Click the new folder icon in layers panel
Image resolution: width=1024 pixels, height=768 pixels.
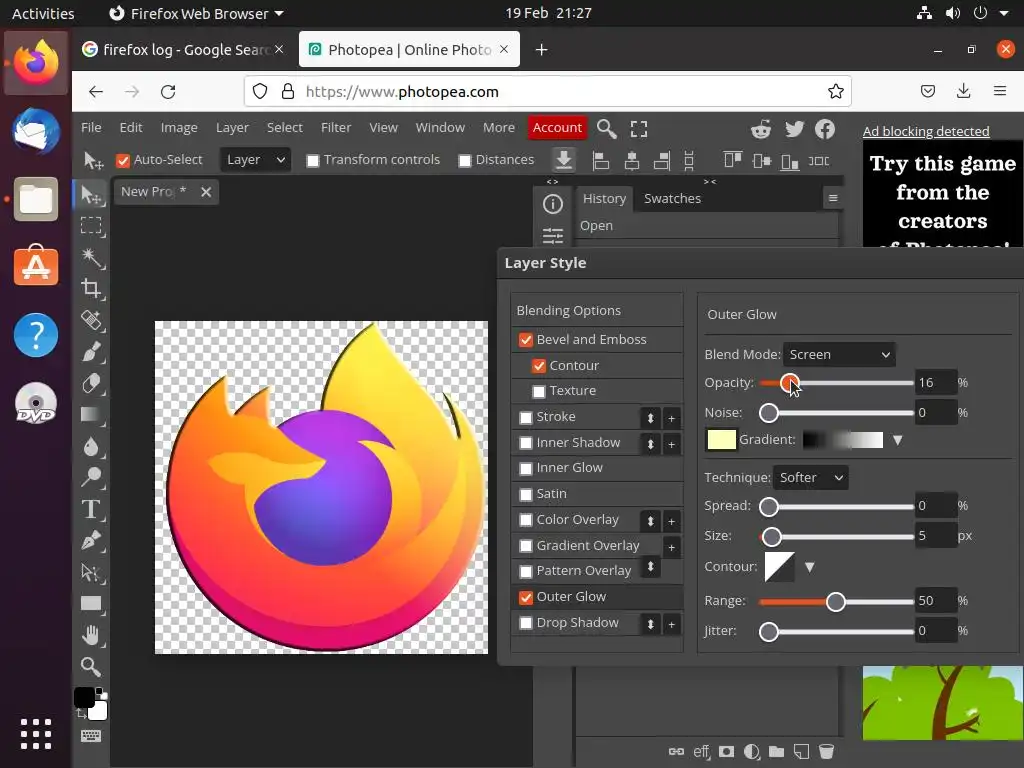[x=776, y=752]
